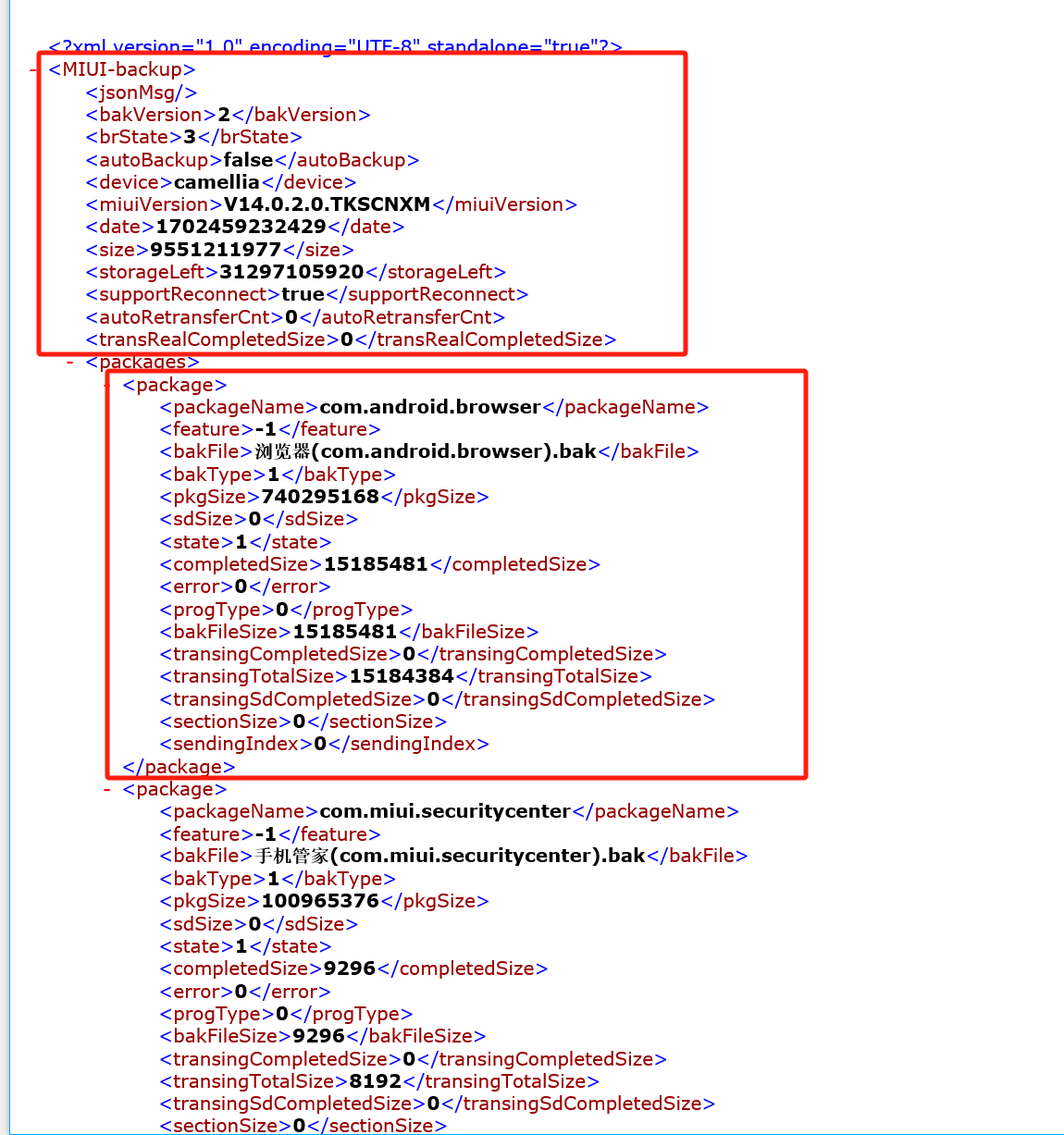Select packageName com.android.browser
The height and width of the screenshot is (1135, 1064).
(x=430, y=407)
